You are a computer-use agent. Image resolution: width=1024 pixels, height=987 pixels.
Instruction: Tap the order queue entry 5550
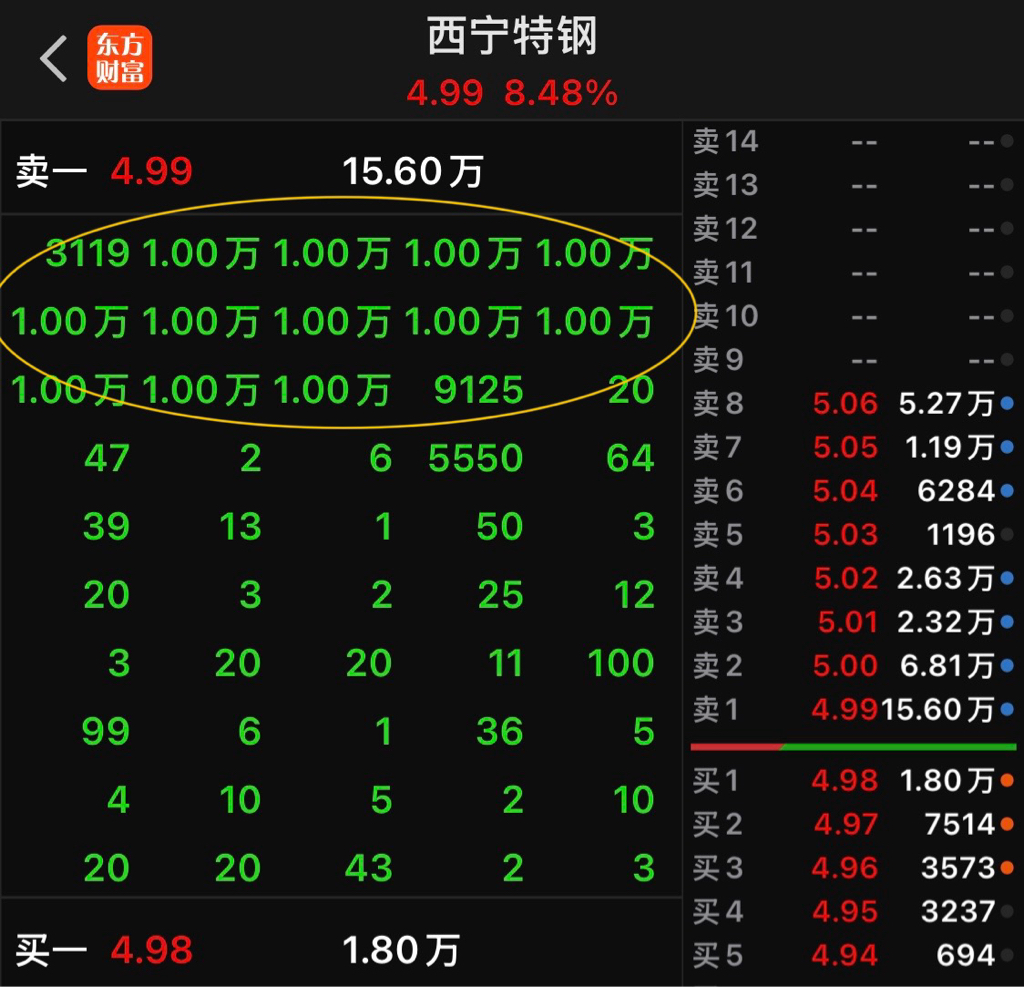[x=475, y=458]
